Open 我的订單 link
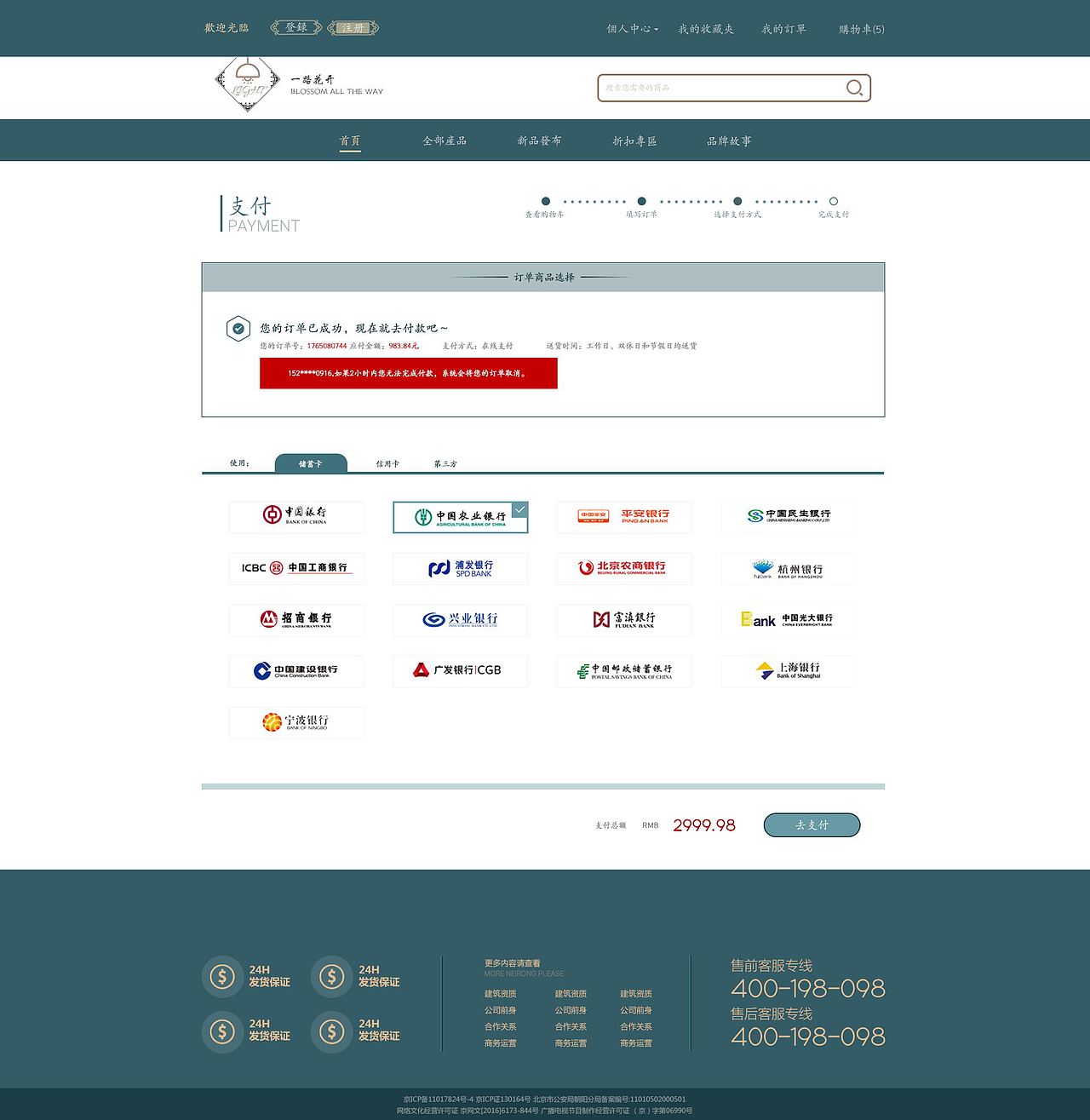Viewport: 1090px width, 1120px height. [783, 29]
